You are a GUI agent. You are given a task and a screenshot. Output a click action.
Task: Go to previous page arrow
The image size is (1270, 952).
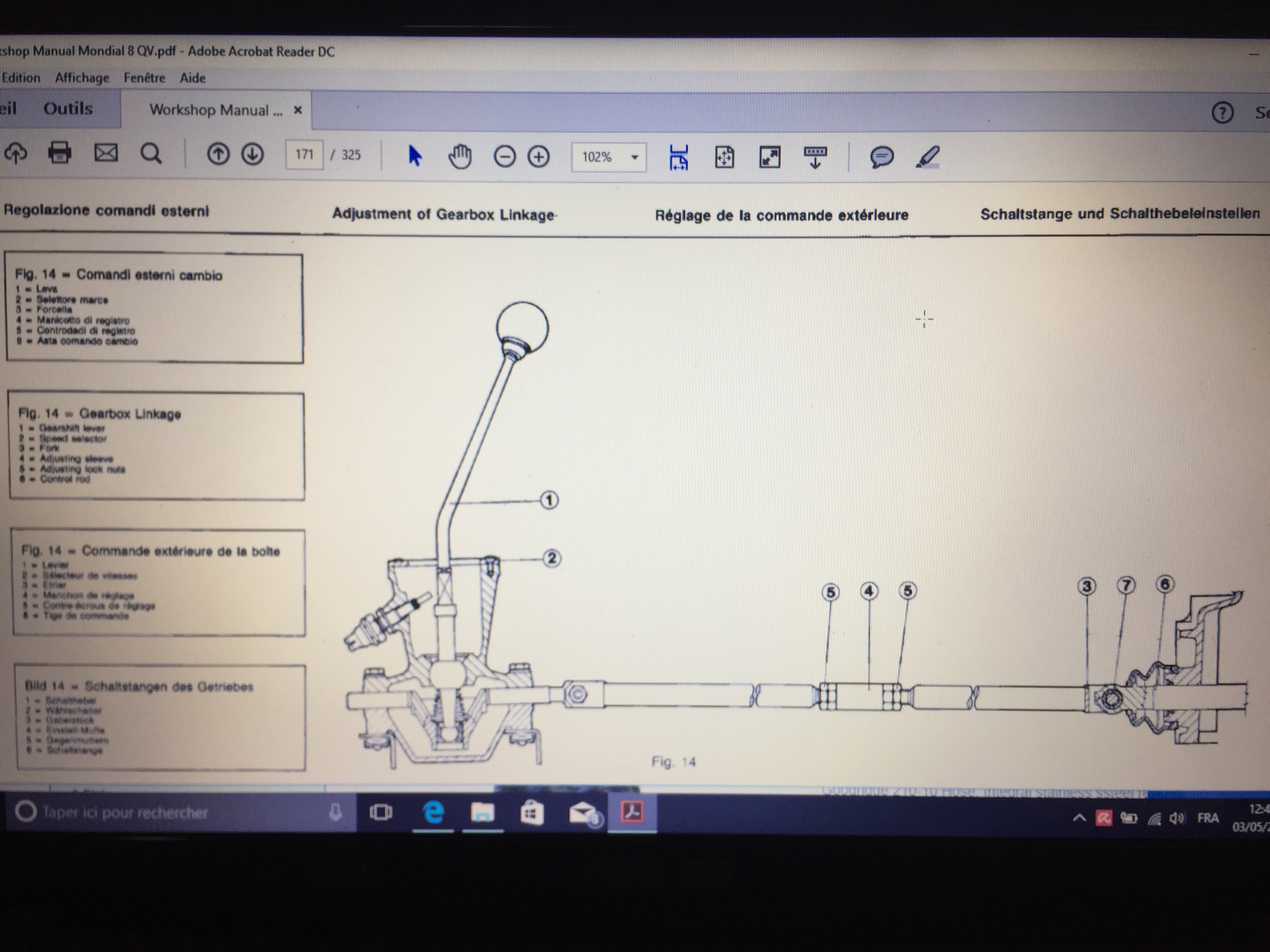click(218, 154)
